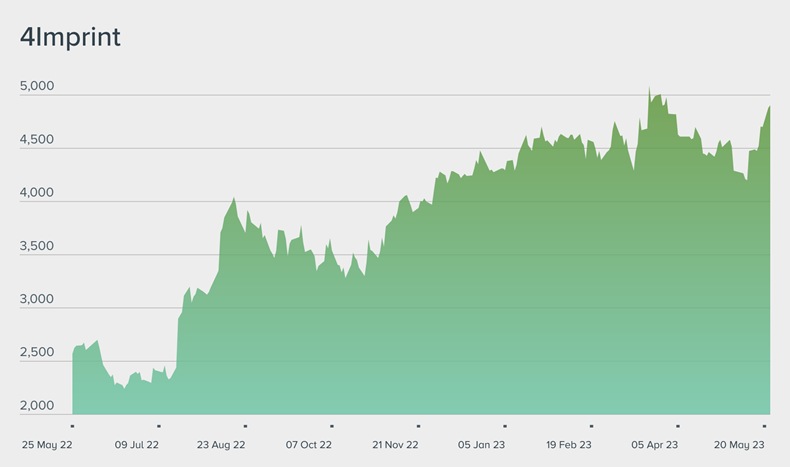790x467 pixels.
Task: Click the tick mark above 21 Nov 22
Action: pos(418,426)
